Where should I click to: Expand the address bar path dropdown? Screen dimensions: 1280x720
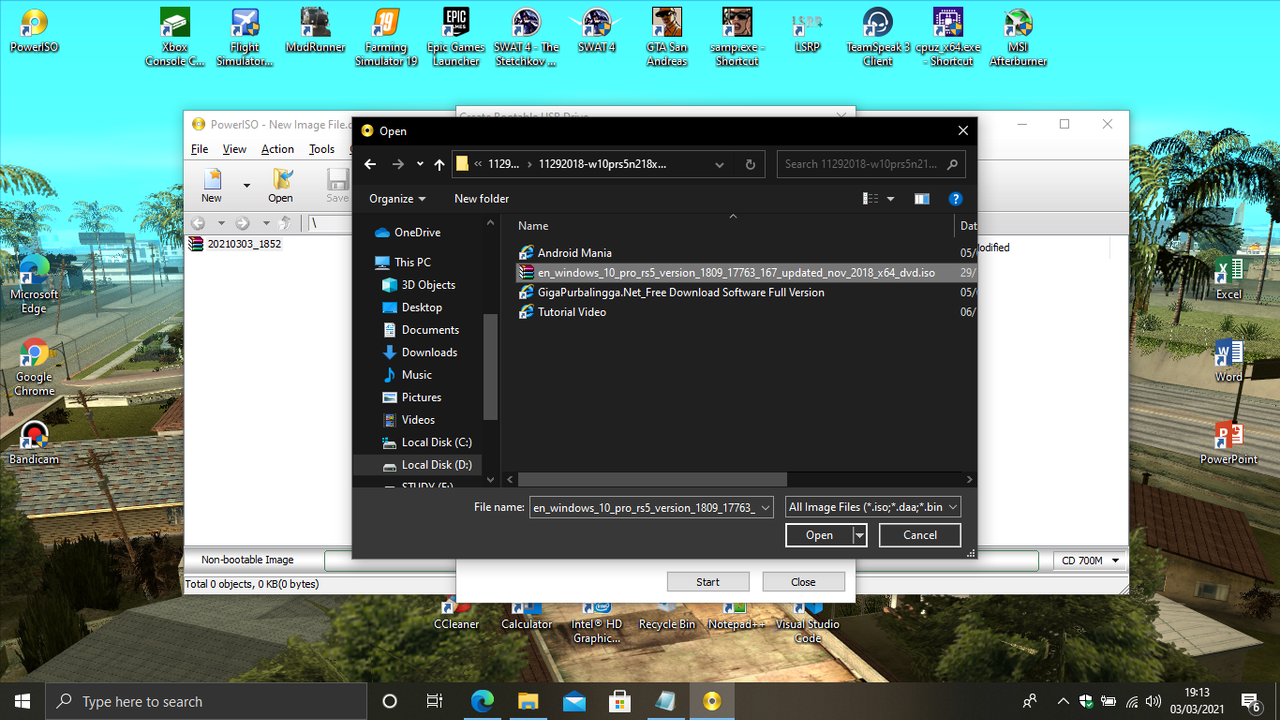(720, 164)
